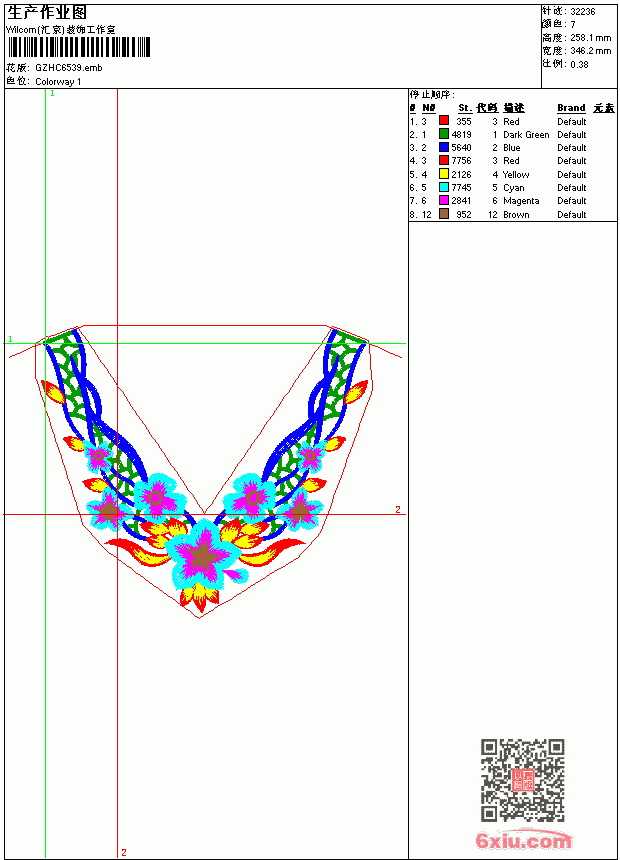
Task: Click the cyan color swatch
Action: (444, 187)
